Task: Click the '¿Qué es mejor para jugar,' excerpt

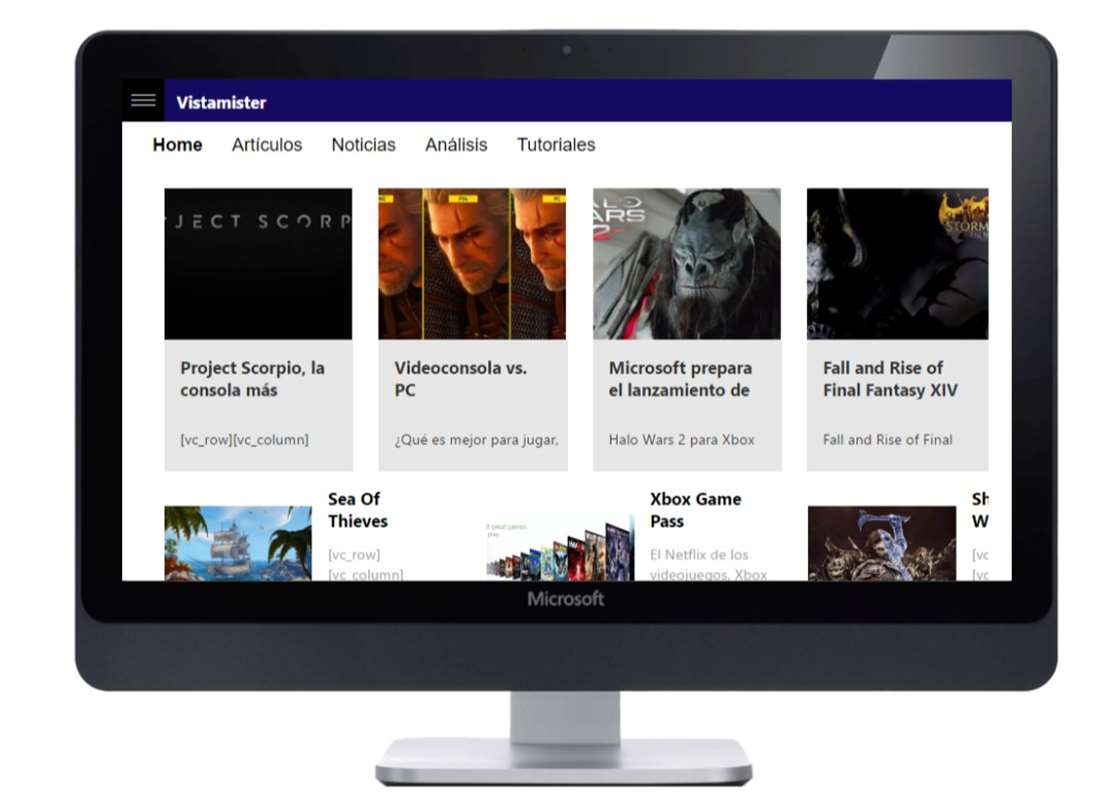Action: tap(476, 440)
